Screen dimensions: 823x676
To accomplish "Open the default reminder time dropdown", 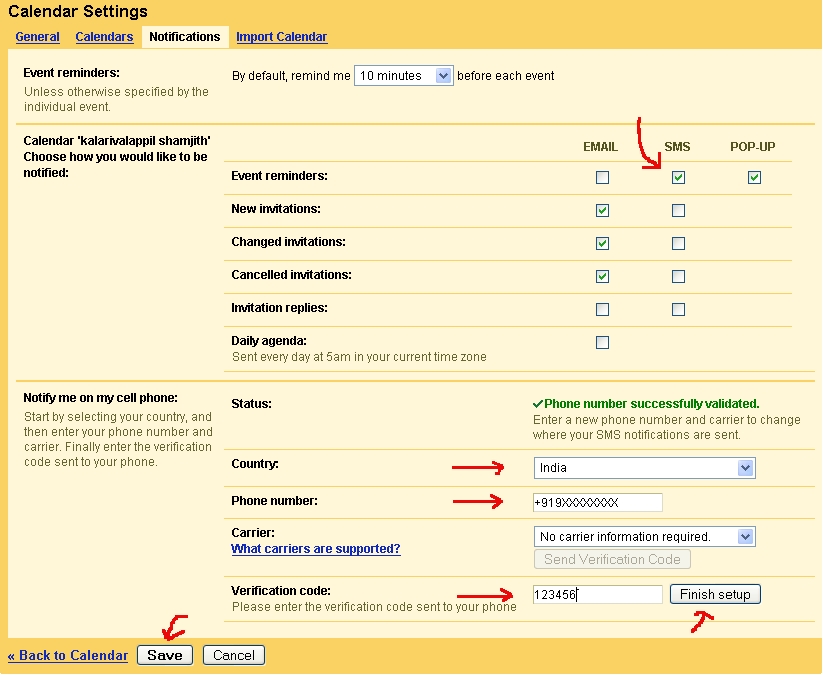I will (404, 76).
